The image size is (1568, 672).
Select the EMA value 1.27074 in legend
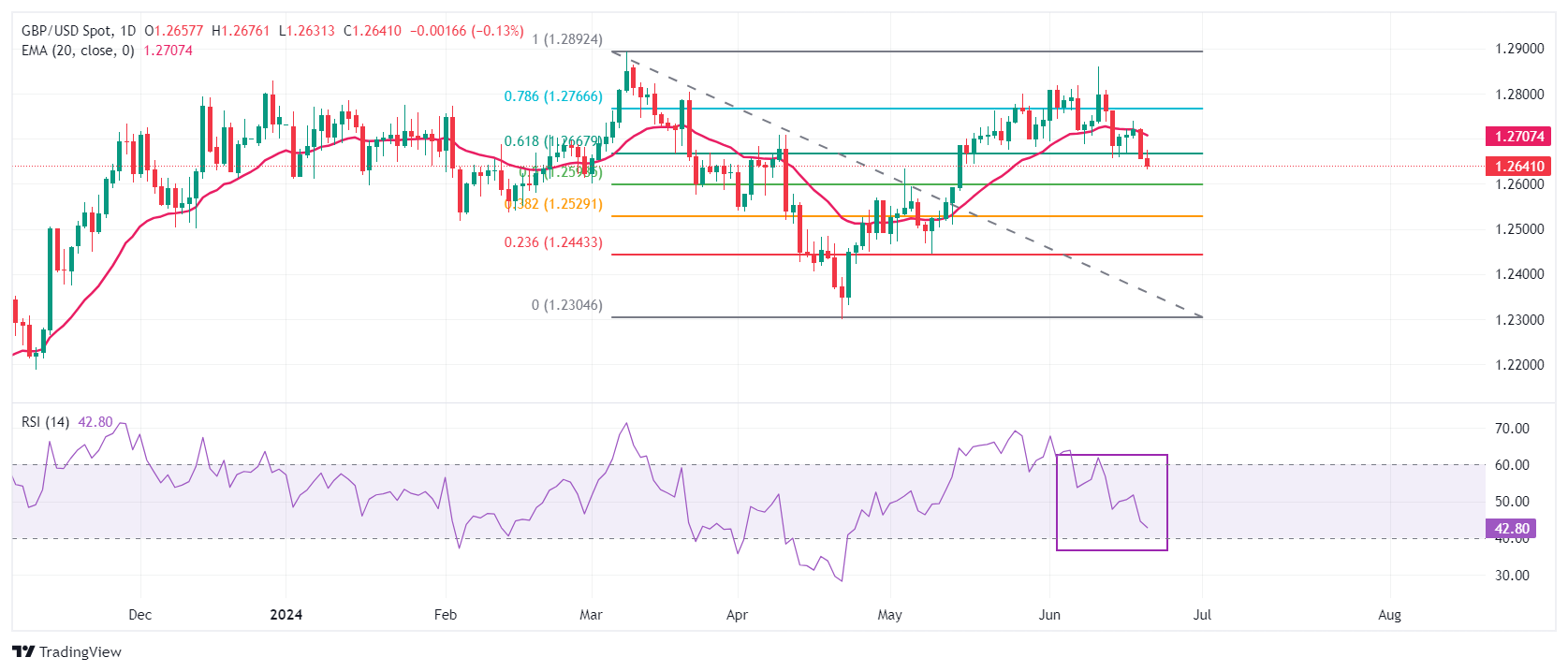tap(168, 51)
